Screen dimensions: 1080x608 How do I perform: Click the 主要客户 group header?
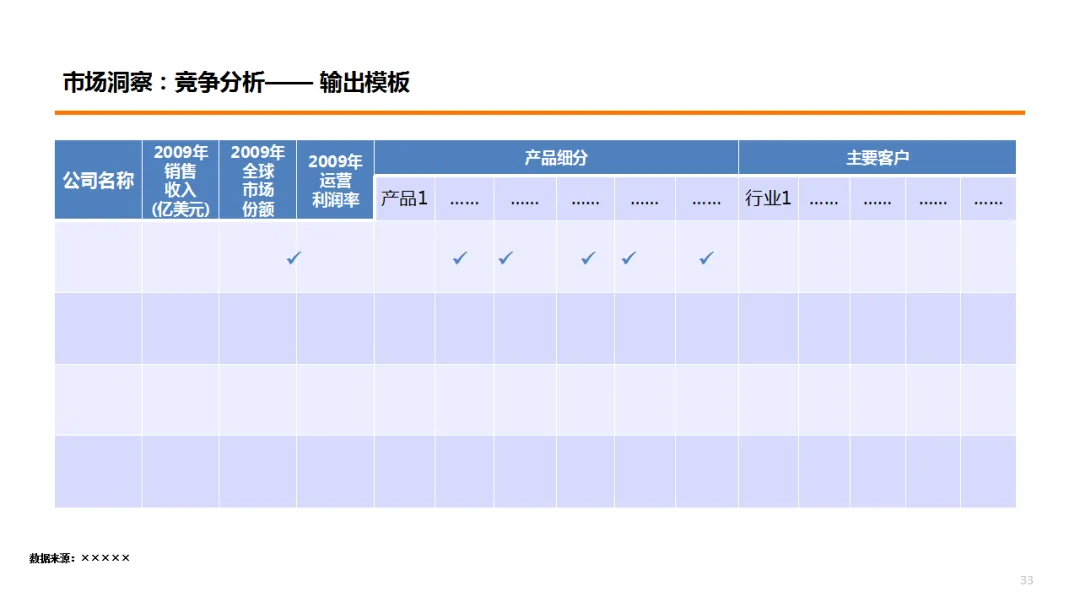pos(877,158)
